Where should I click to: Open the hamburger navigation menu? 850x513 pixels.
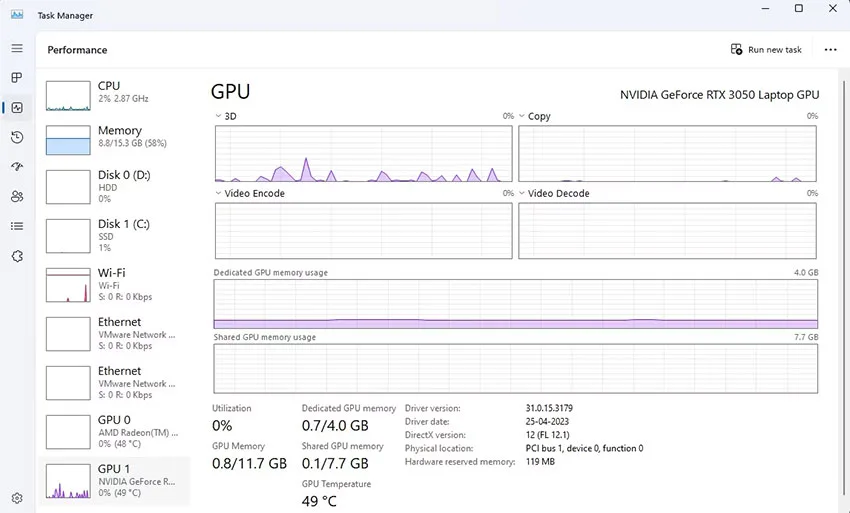click(x=17, y=48)
